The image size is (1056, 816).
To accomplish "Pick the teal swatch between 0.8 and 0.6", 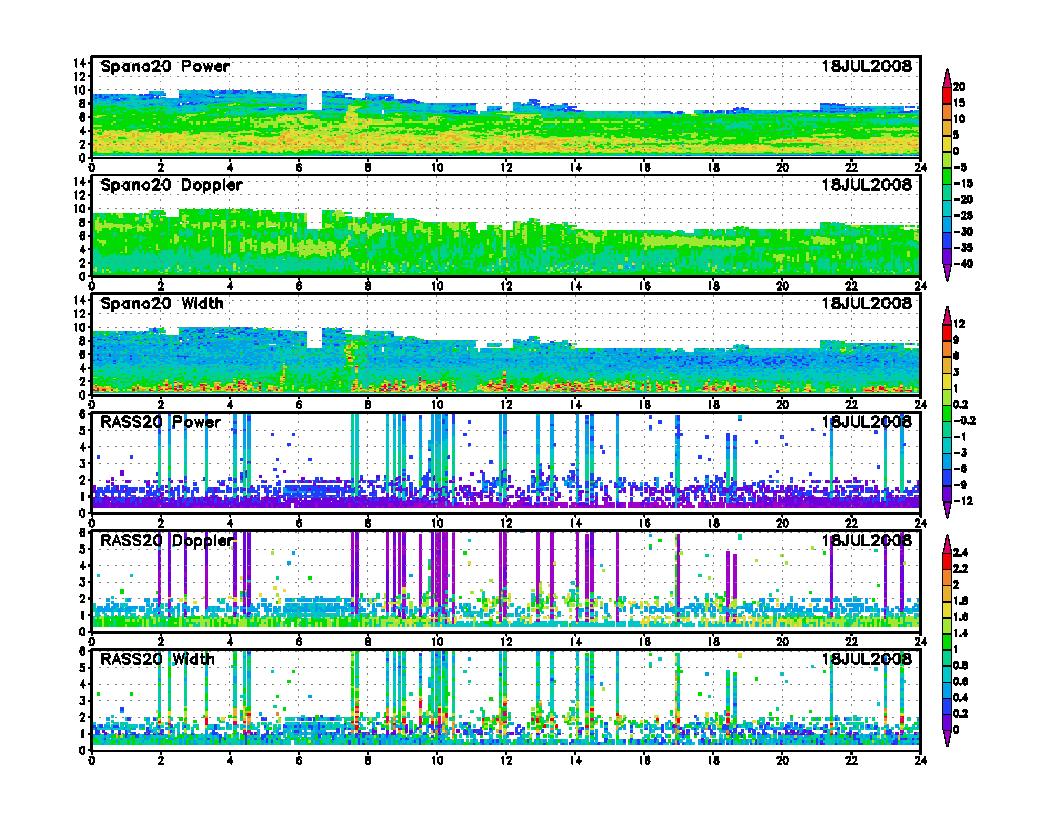I will (x=947, y=673).
